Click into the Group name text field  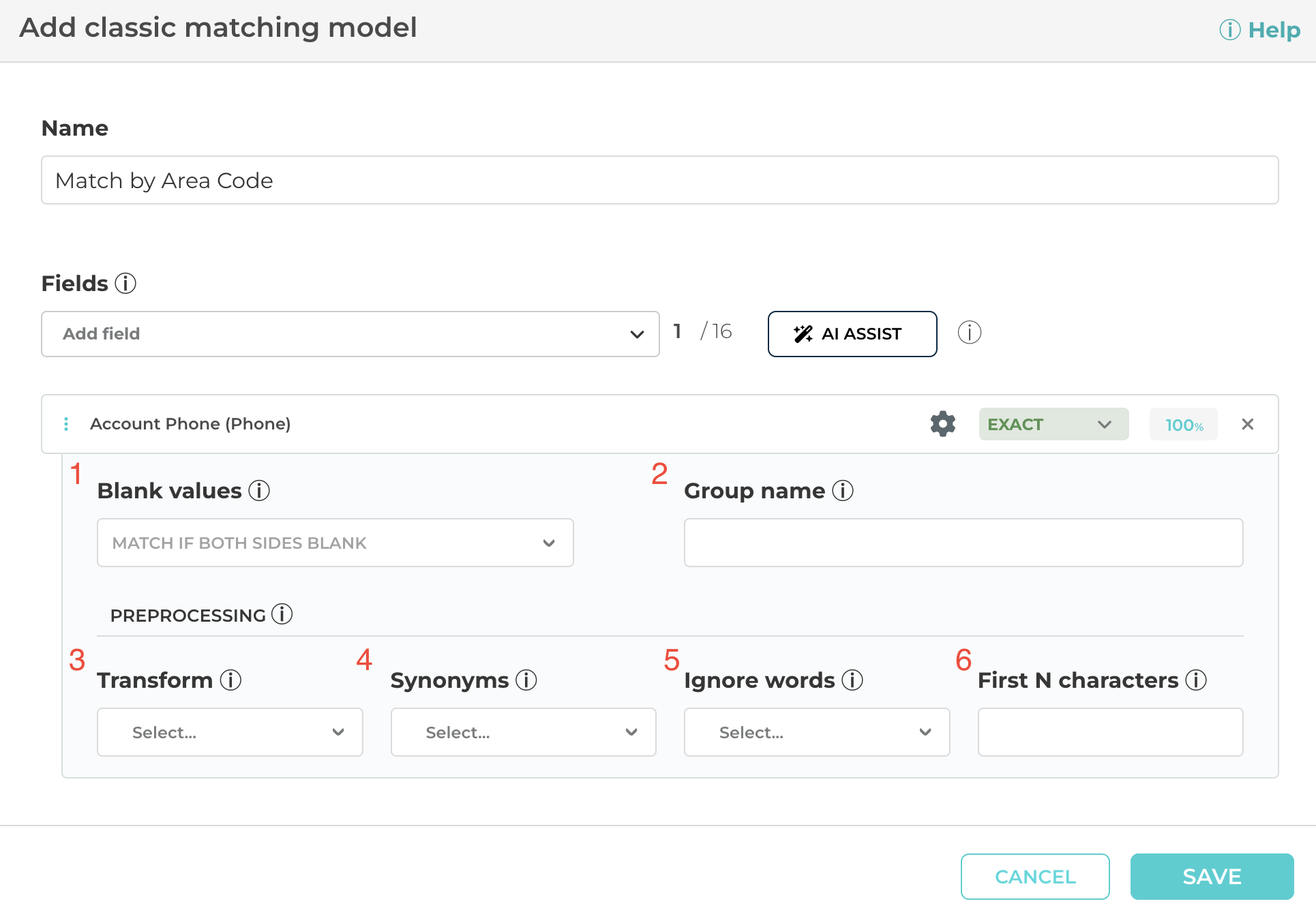[x=963, y=543]
